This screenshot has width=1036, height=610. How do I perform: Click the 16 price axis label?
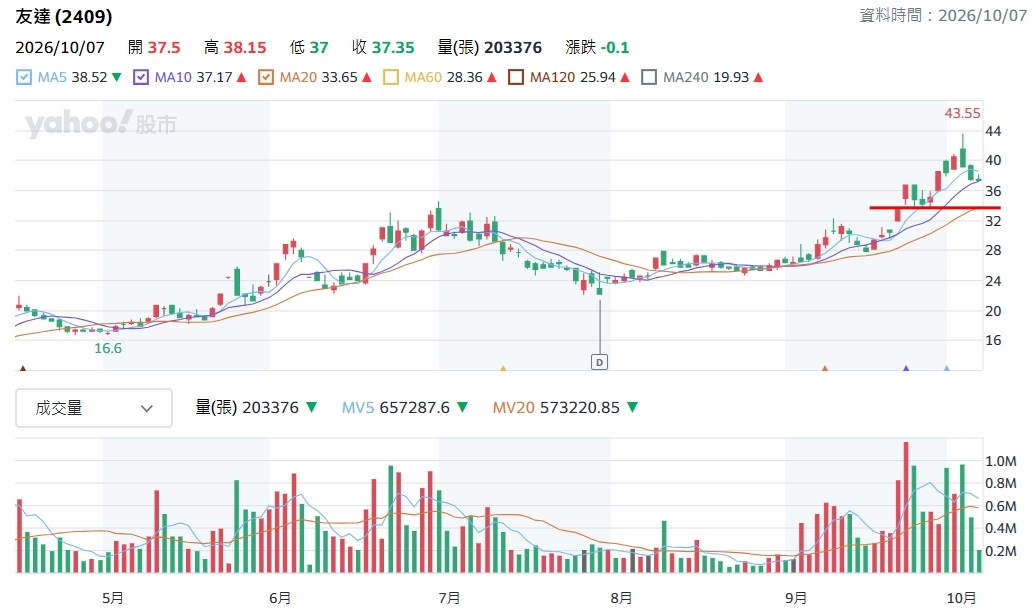[x=993, y=340]
